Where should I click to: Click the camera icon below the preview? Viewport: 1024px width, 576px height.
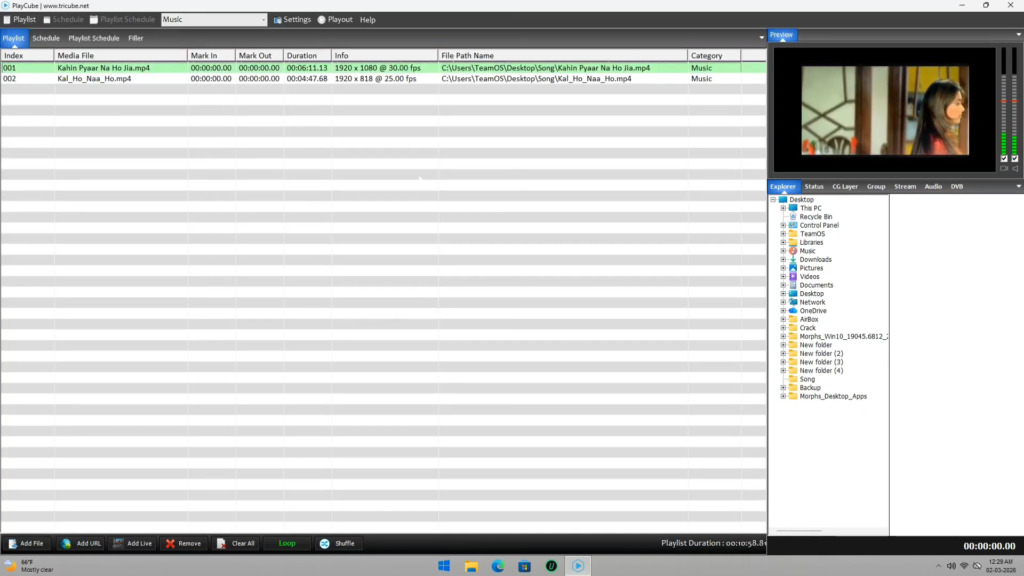(x=1004, y=169)
